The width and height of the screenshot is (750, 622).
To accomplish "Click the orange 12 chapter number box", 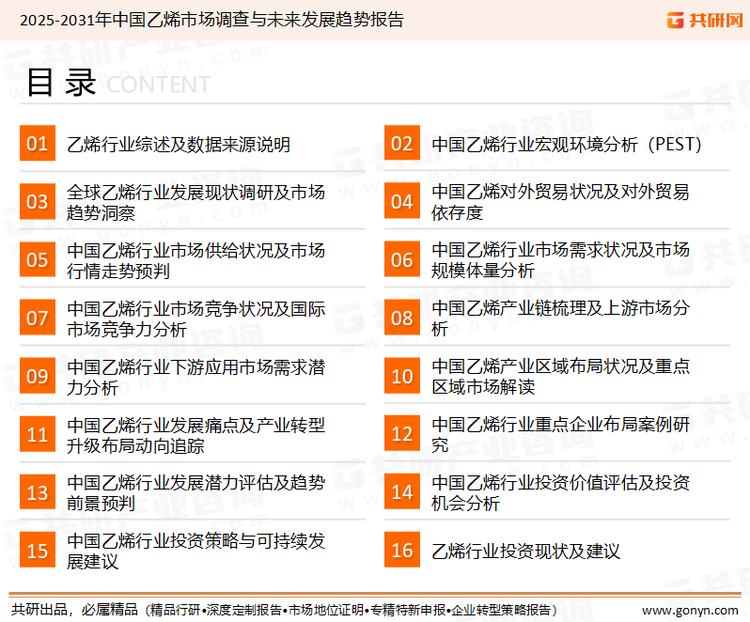I will pos(402,434).
